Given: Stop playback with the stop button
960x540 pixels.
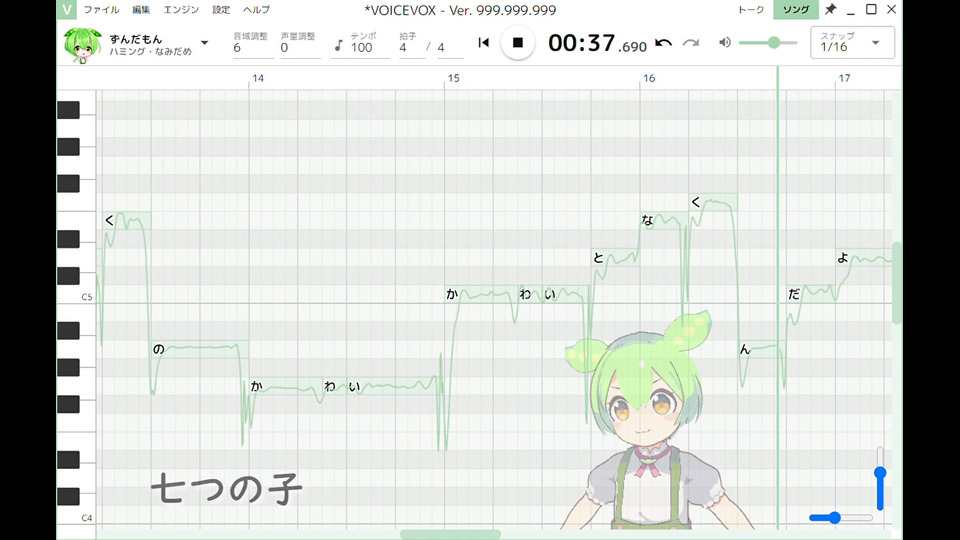Looking at the screenshot, I should click(517, 42).
